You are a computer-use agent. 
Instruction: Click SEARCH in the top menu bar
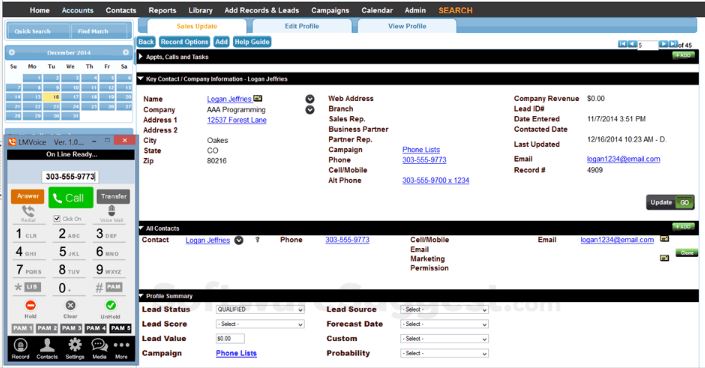tap(455, 10)
